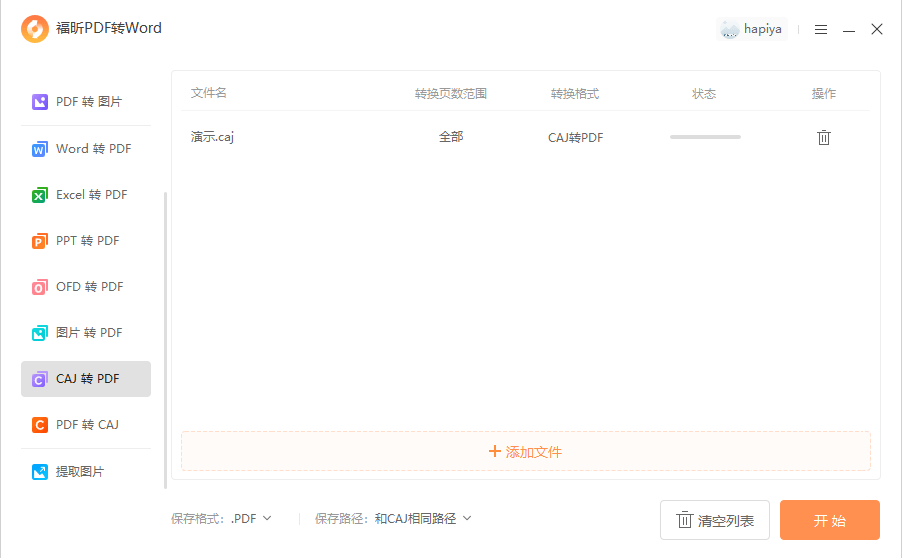The image size is (902, 558).
Task: Click the 转换格式 column header
Action: coord(575,94)
